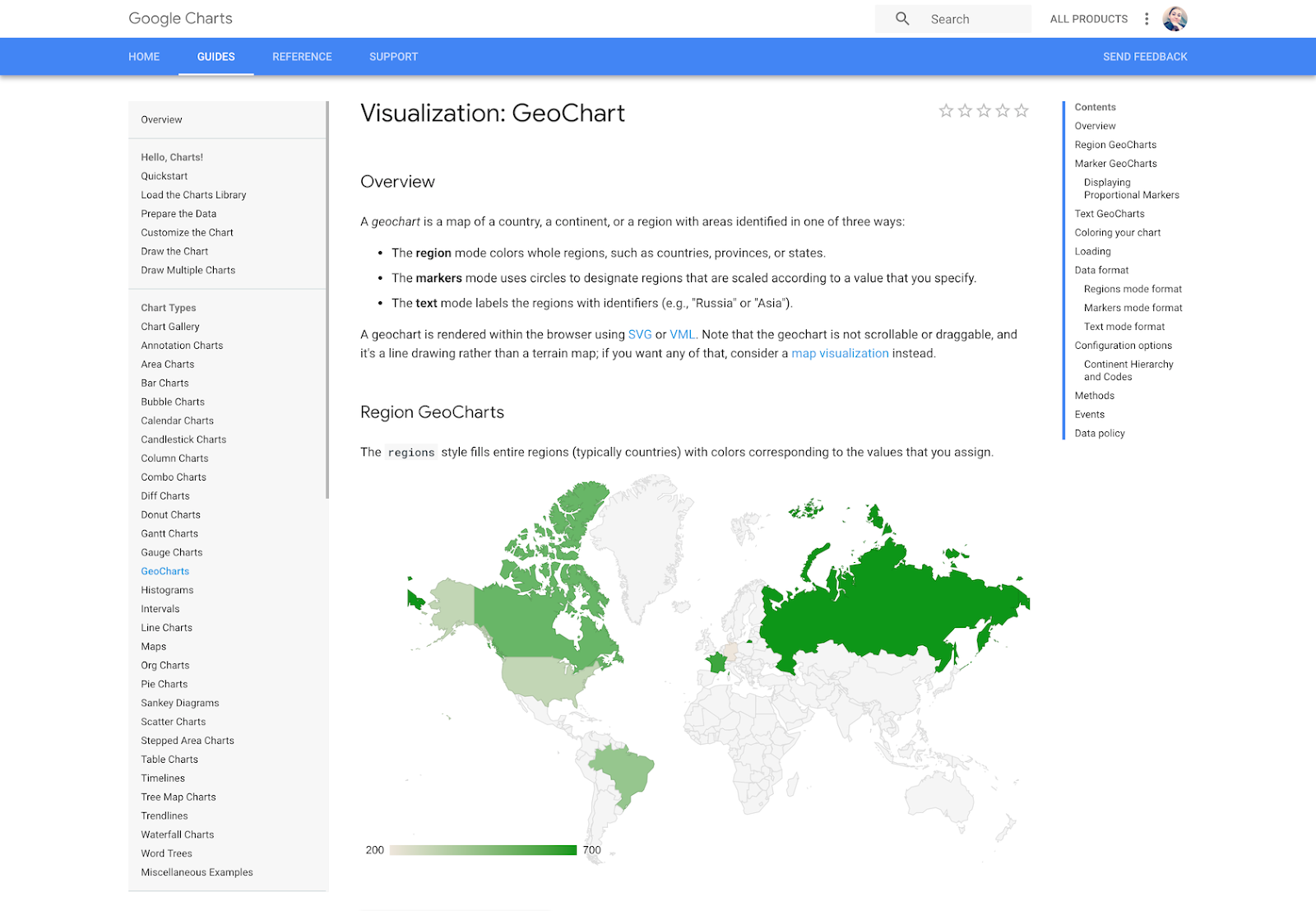Image resolution: width=1316 pixels, height=911 pixels.
Task: Rate the page one star
Action: (946, 110)
